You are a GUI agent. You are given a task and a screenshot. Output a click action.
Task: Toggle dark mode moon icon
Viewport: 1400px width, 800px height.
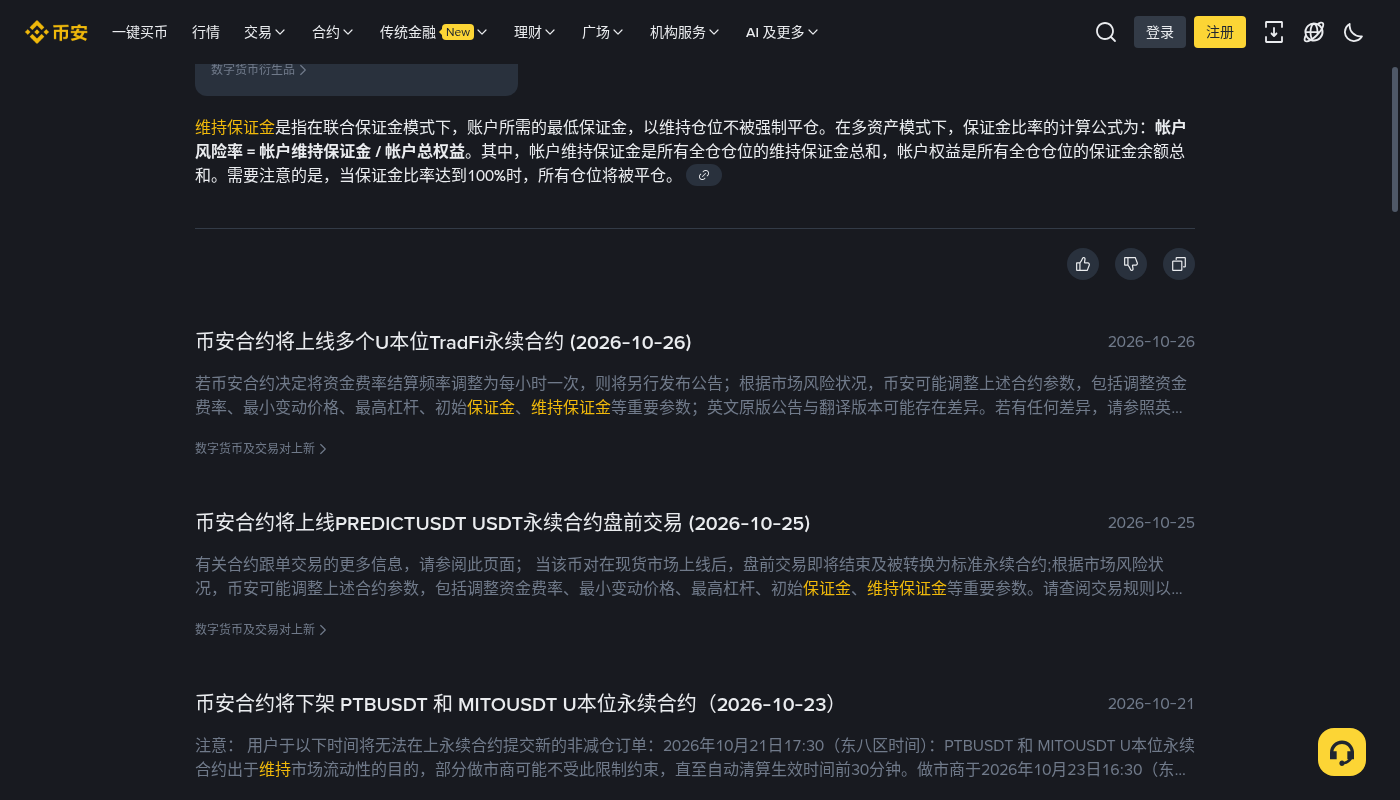pyautogui.click(x=1354, y=32)
